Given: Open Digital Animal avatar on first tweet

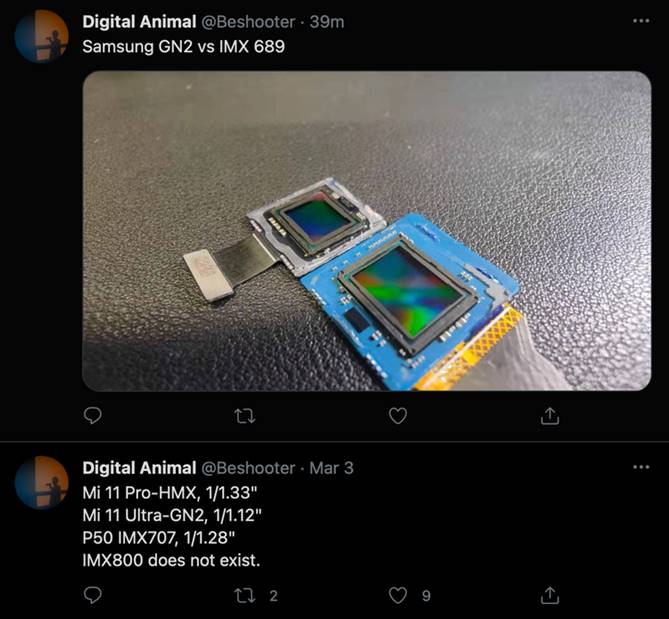Looking at the screenshot, I should 41,36.
